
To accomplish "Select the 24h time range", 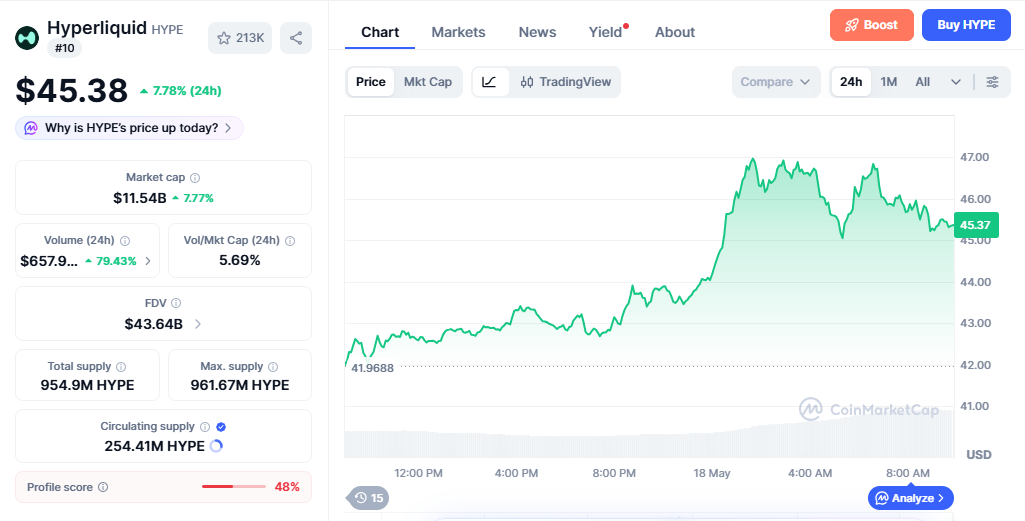I will [851, 82].
